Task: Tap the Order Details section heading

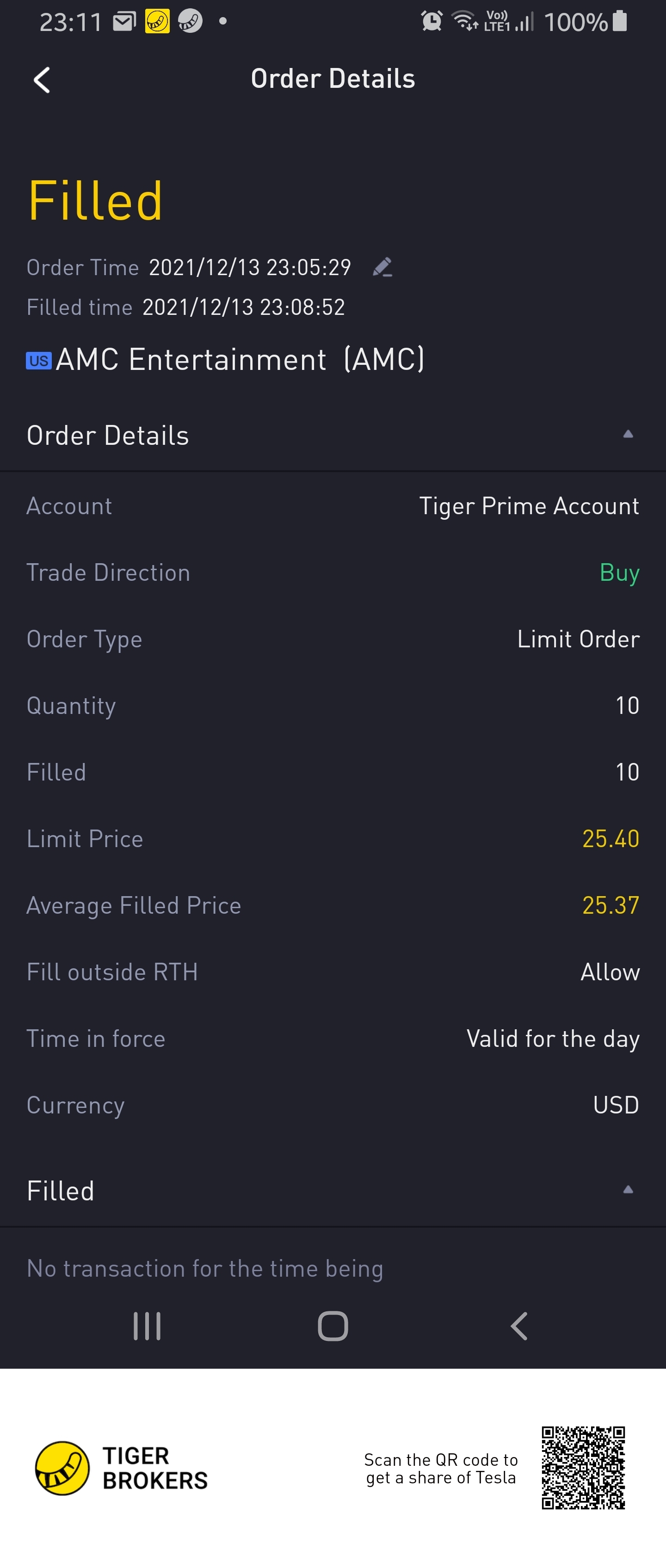Action: point(108,435)
